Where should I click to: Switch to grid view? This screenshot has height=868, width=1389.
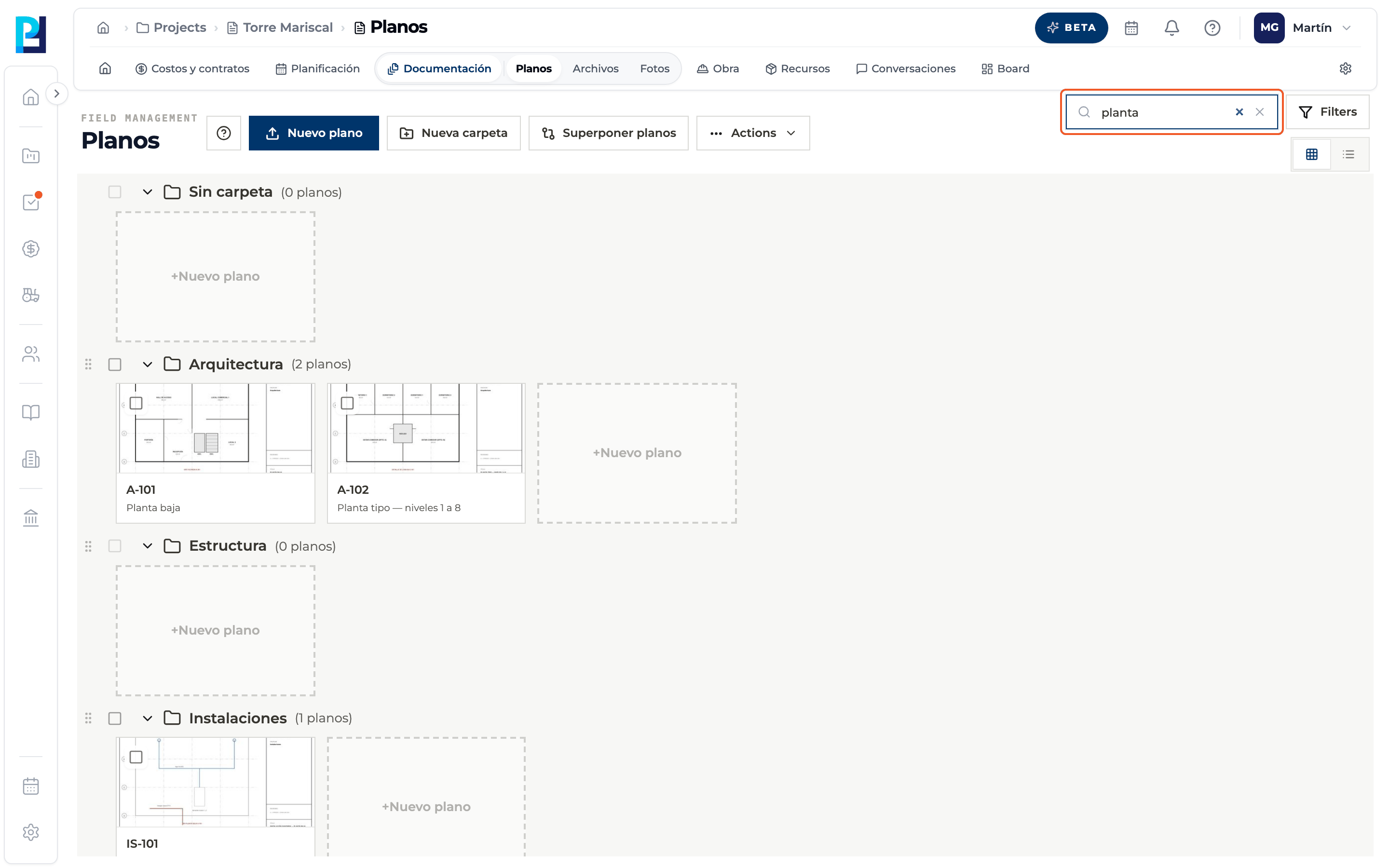tap(1311, 154)
